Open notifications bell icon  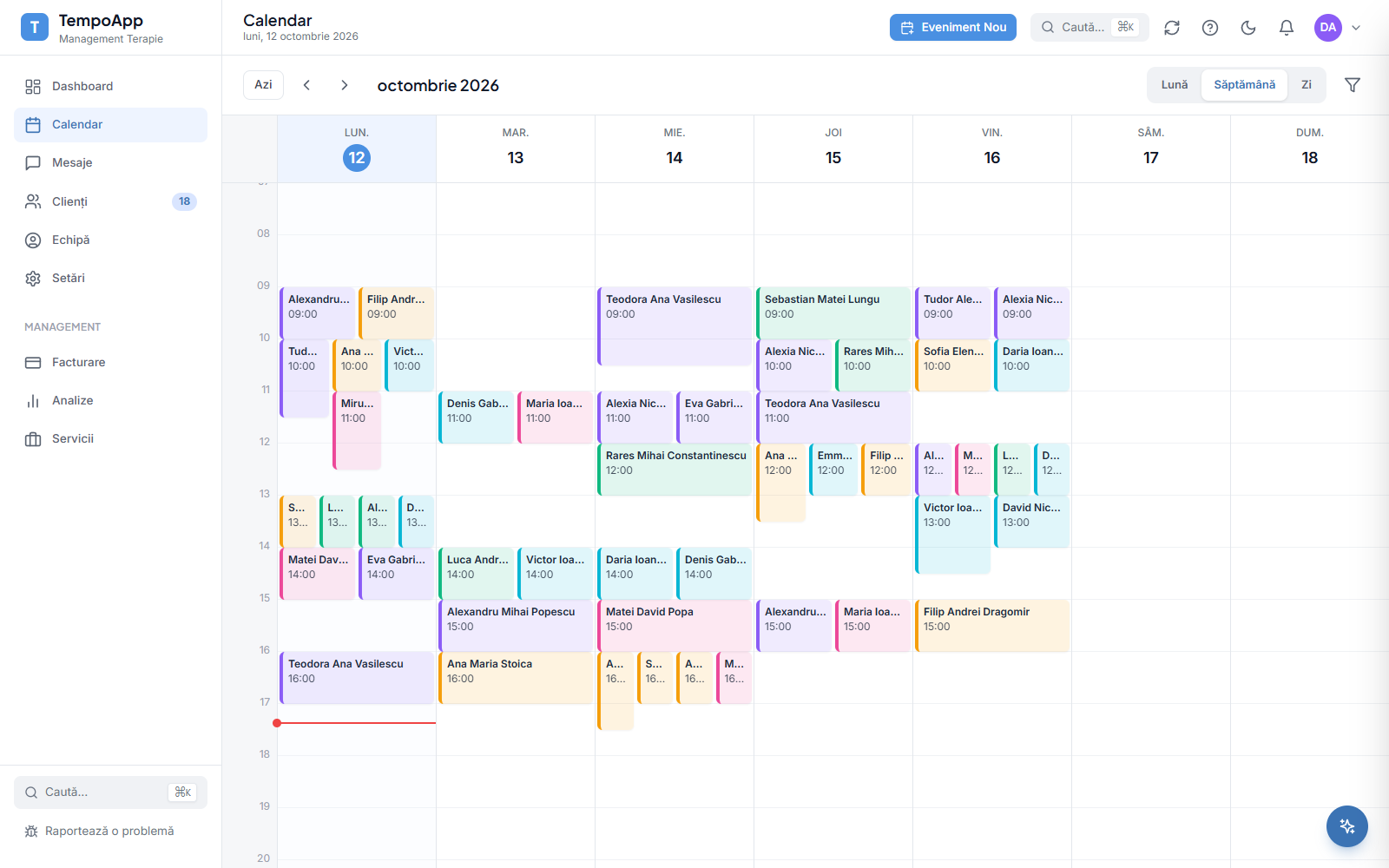click(1287, 28)
